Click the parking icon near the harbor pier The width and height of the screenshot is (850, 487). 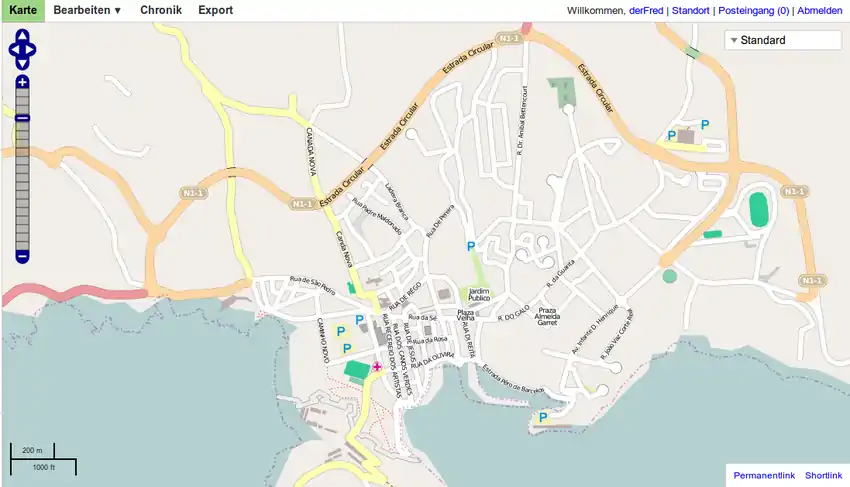click(x=543, y=417)
